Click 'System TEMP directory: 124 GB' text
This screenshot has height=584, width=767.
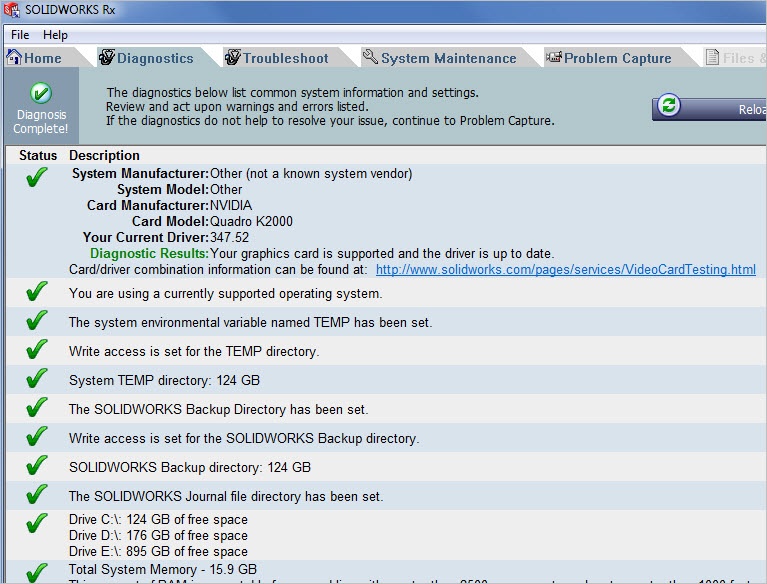point(164,381)
